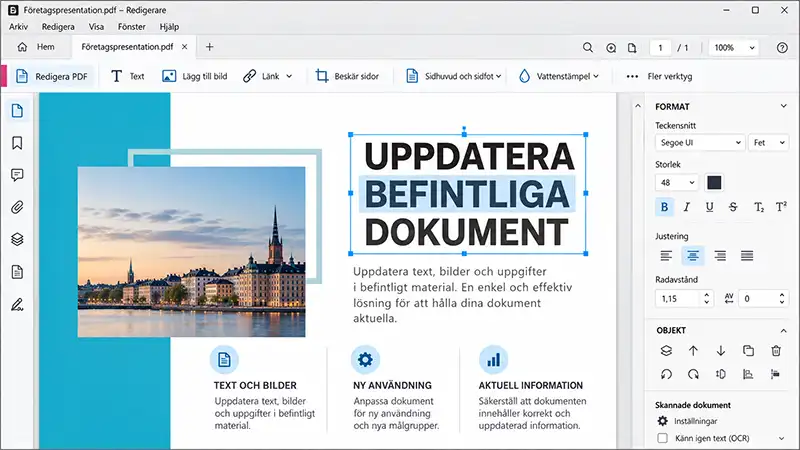Screen dimensions: 800x450
Task: Open Fler verktyg more tools
Action: (x=659, y=77)
